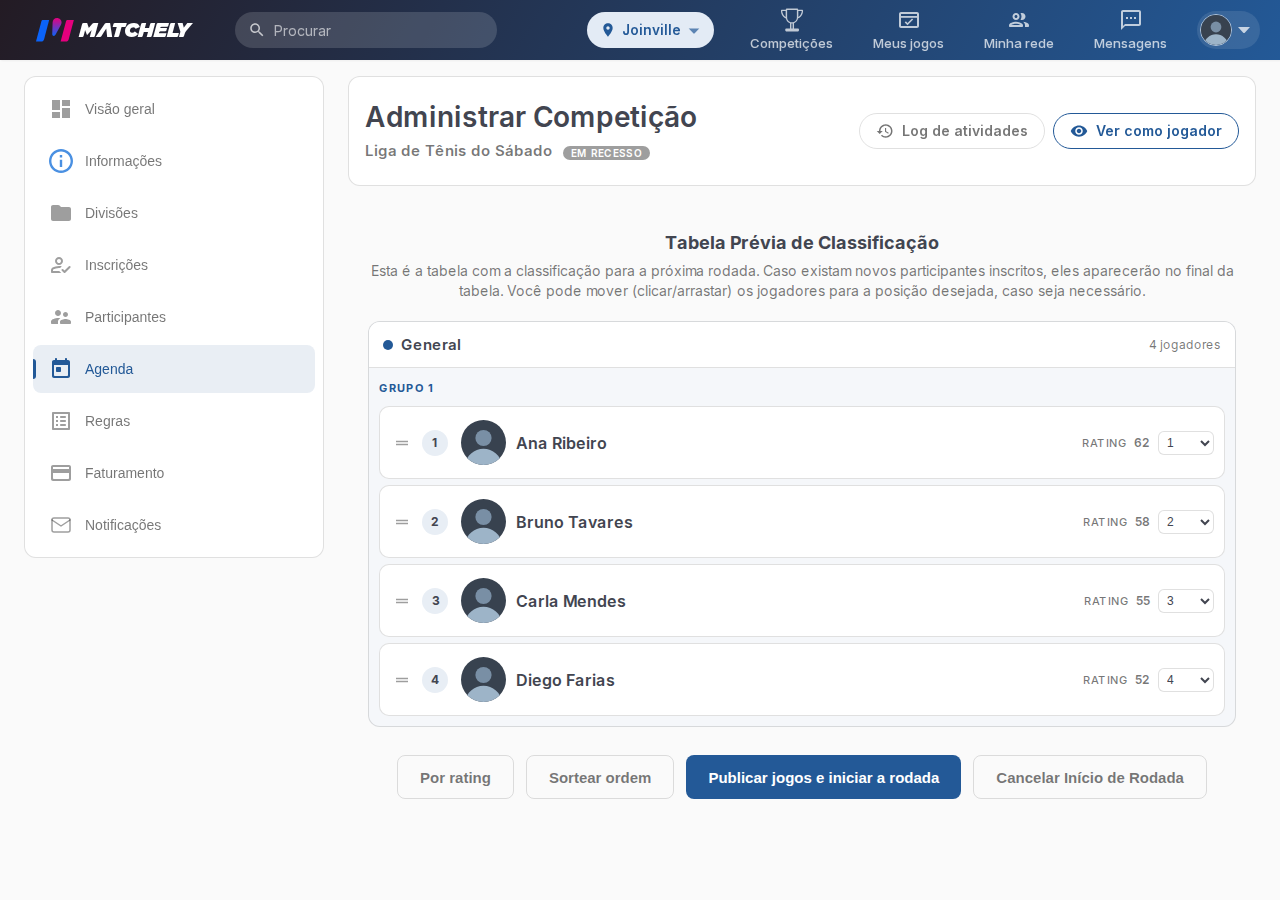Click the Visão geral dashboard icon
The height and width of the screenshot is (900, 1280).
click(x=61, y=109)
